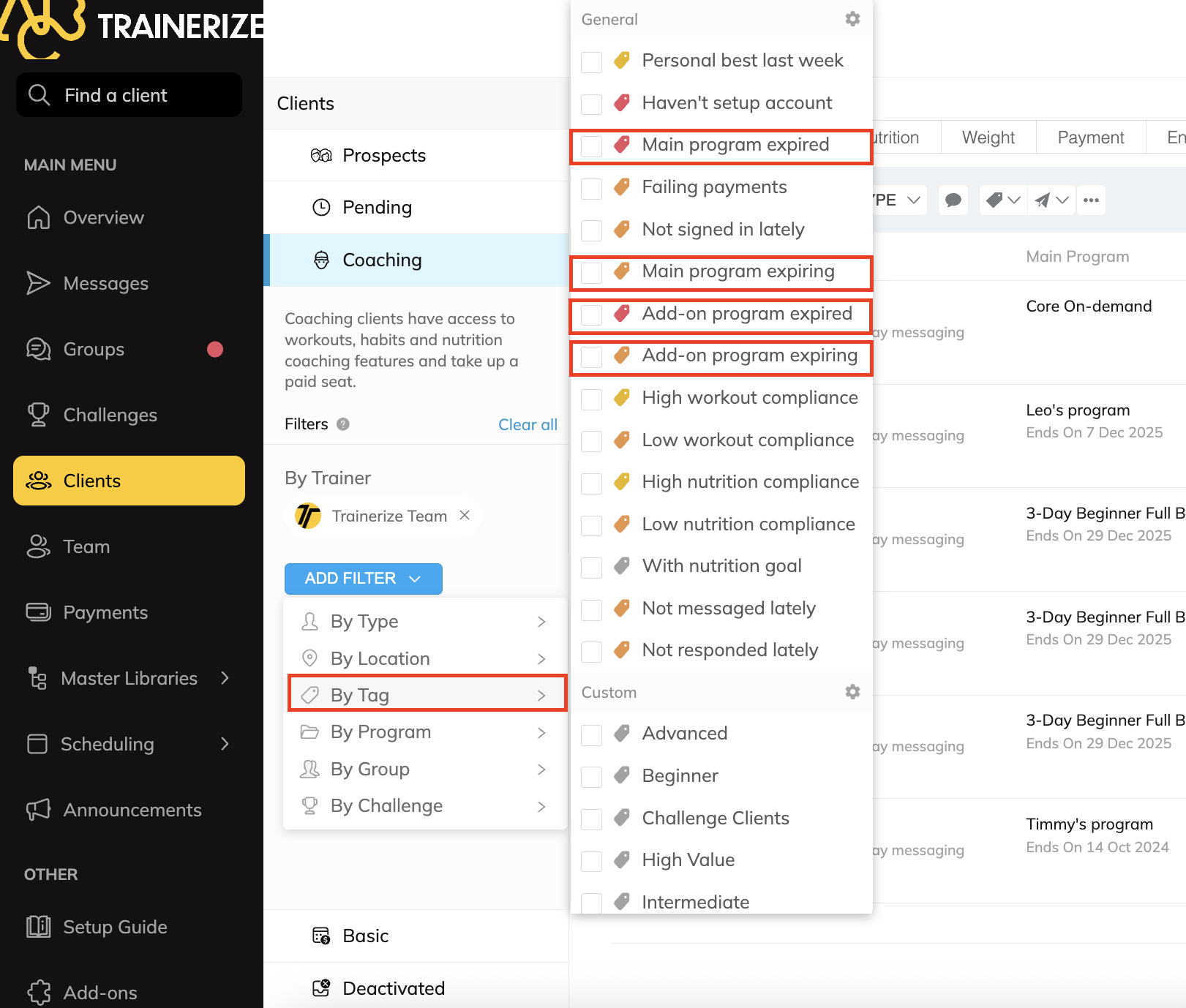Screen dimensions: 1186x1008
Task: Open the Prospects client list
Action: tap(383, 155)
